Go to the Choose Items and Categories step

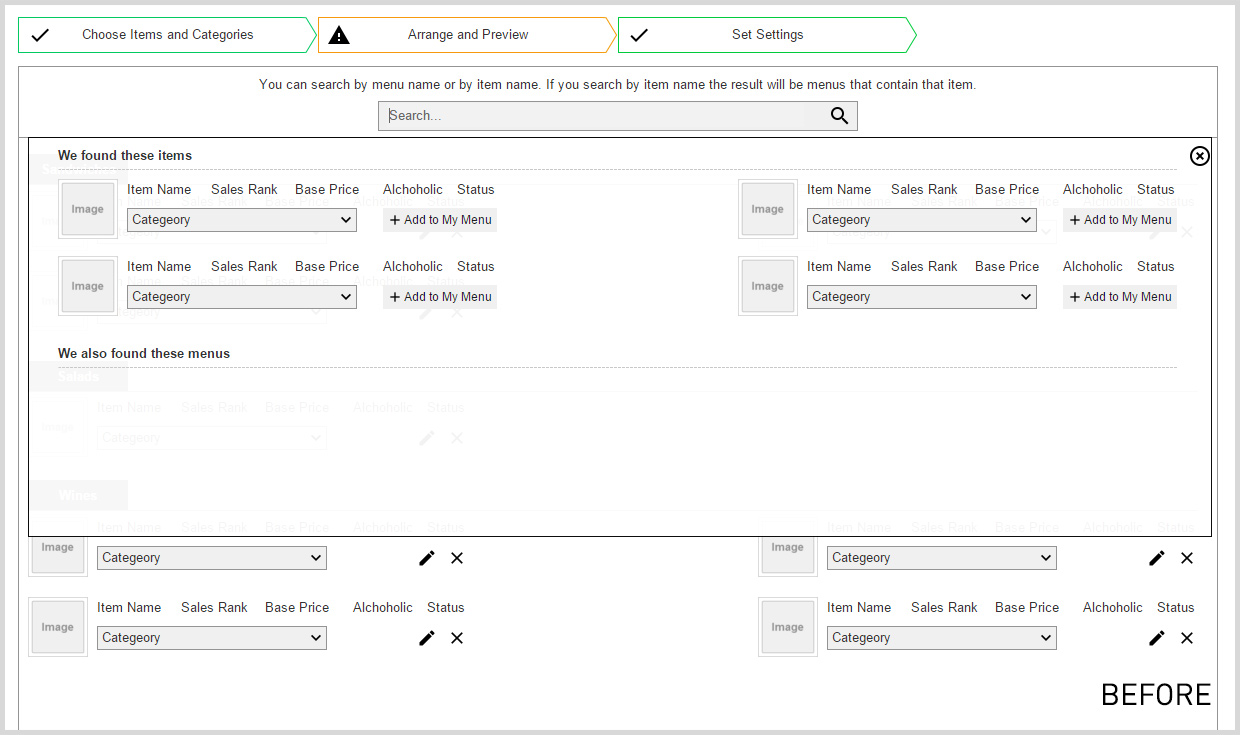point(167,35)
